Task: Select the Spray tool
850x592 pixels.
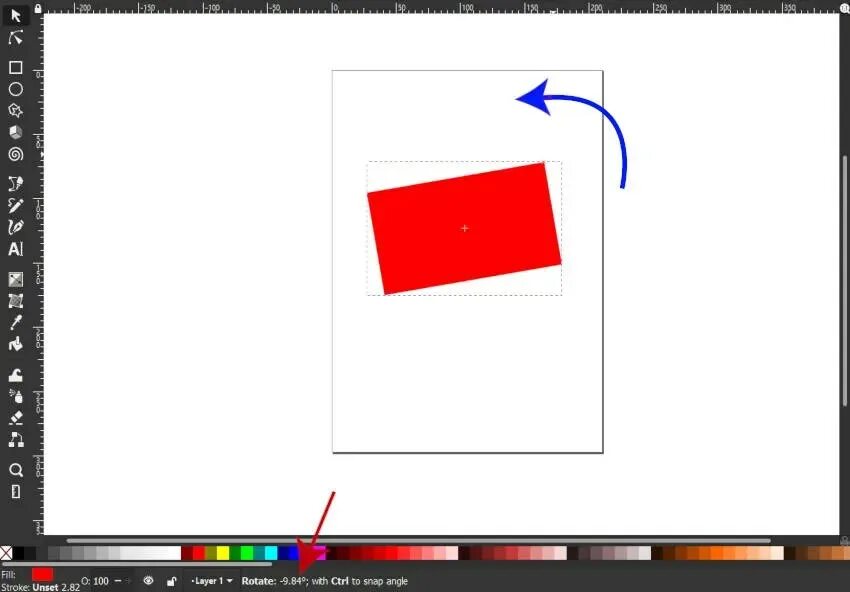Action: (15, 396)
